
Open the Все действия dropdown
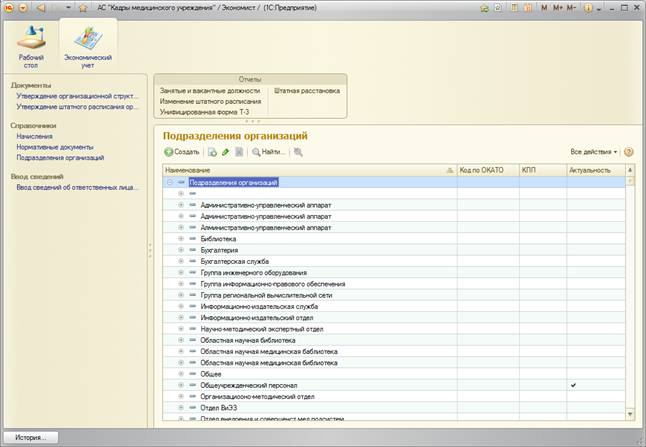[593, 152]
